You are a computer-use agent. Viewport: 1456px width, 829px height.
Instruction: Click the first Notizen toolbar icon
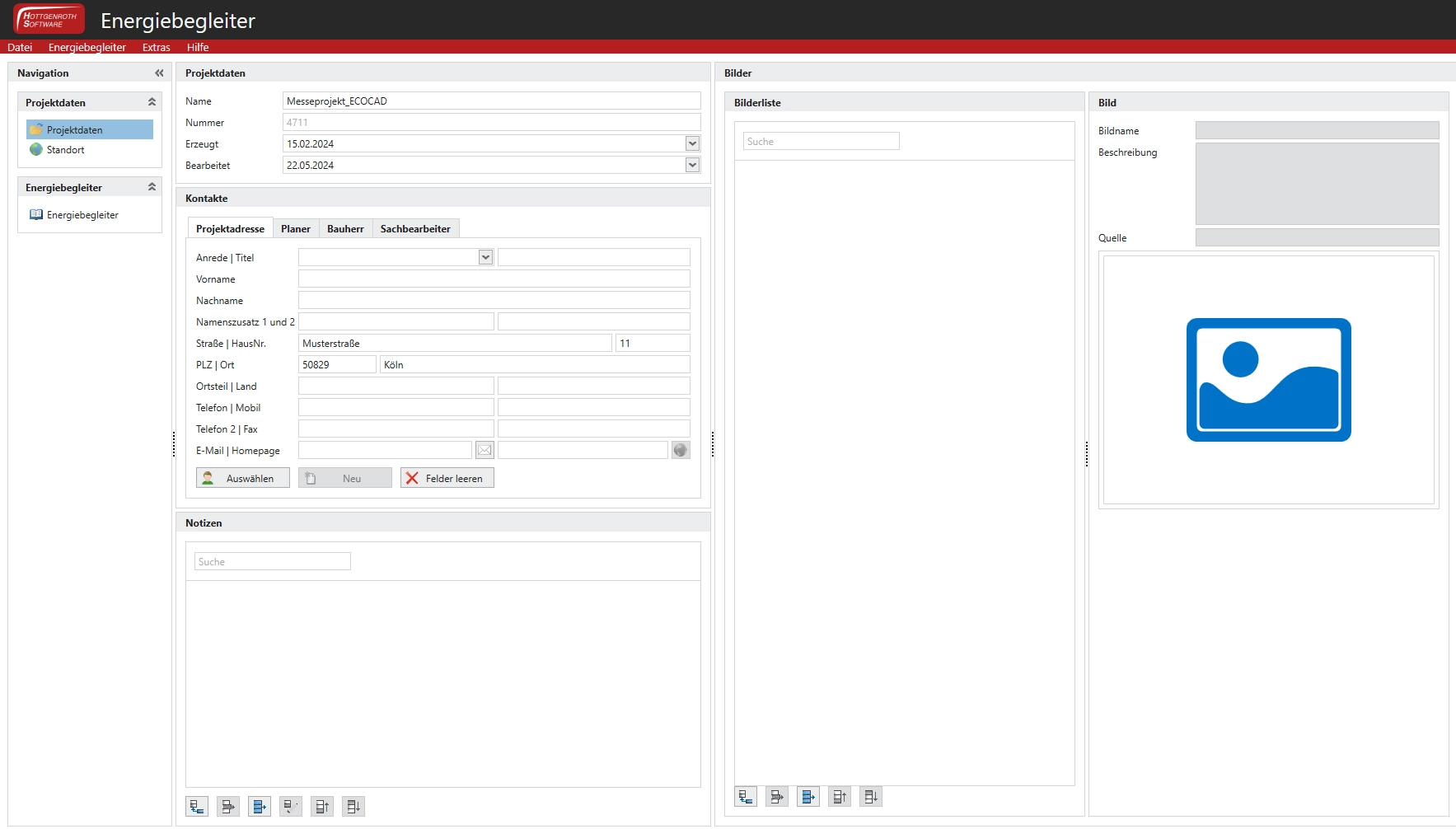(197, 807)
